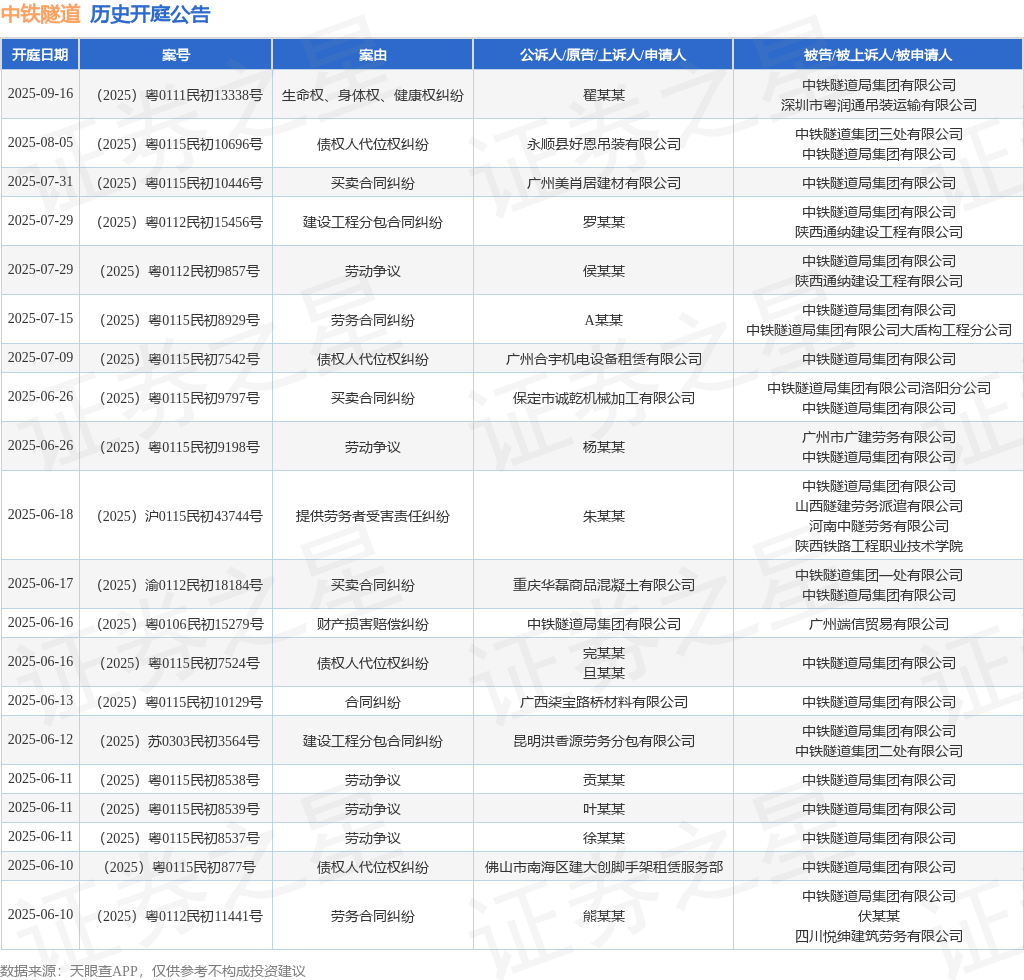
Task: Click plaintiff 永顺县好恩吊装有限公司
Action: tap(603, 144)
